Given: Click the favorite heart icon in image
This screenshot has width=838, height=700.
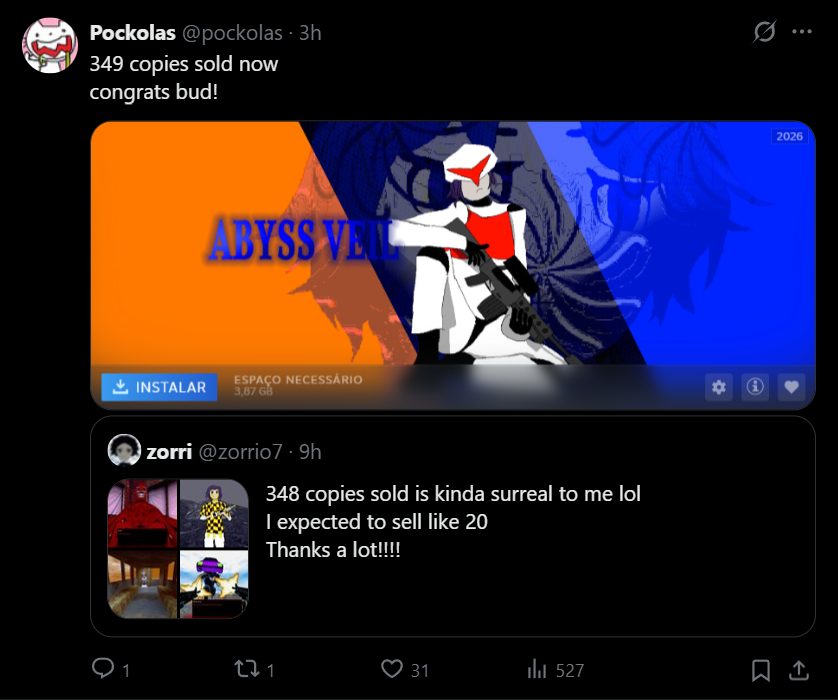Looking at the screenshot, I should [792, 387].
